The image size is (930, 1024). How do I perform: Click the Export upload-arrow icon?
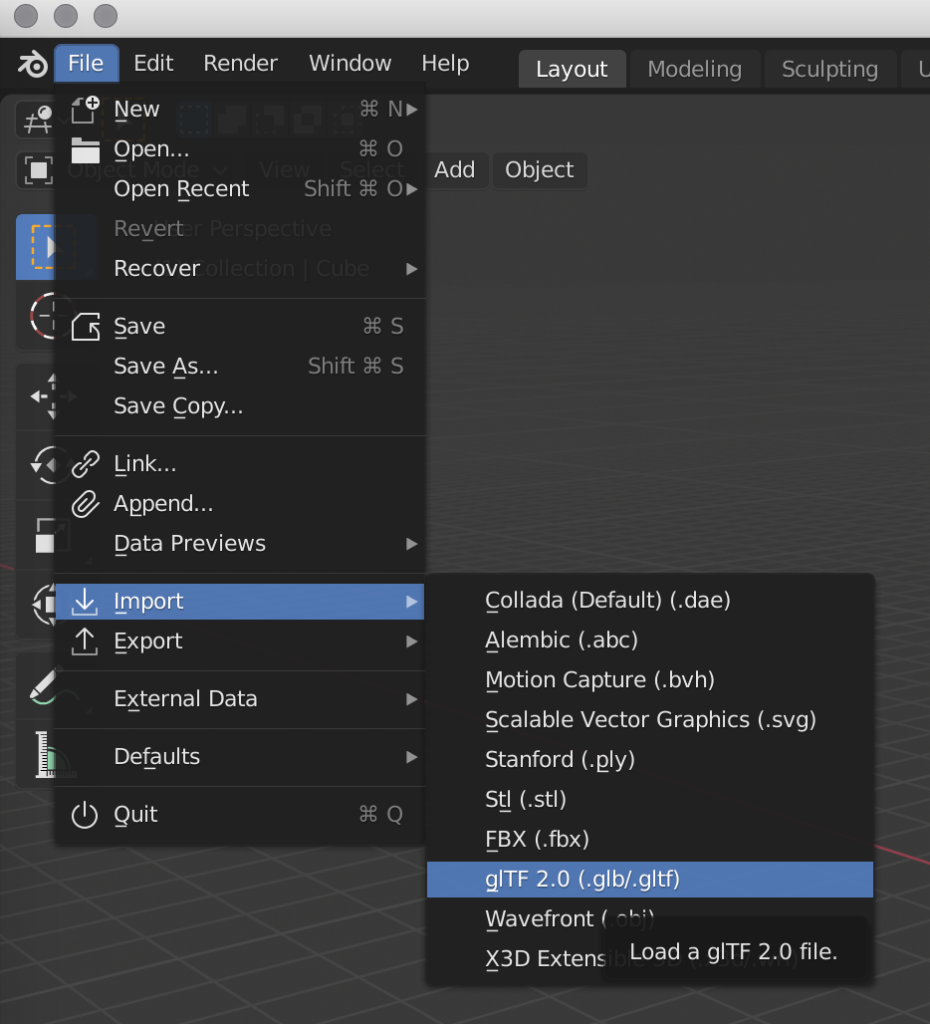pyautogui.click(x=85, y=641)
